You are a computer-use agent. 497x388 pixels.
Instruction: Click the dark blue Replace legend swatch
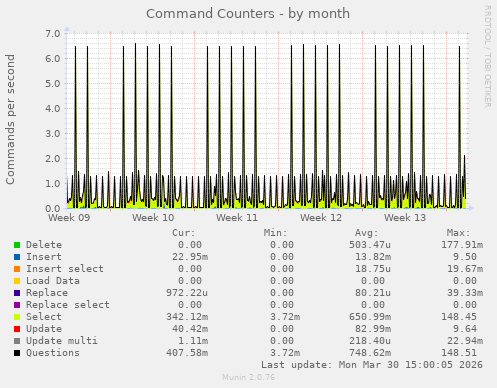coord(17,293)
